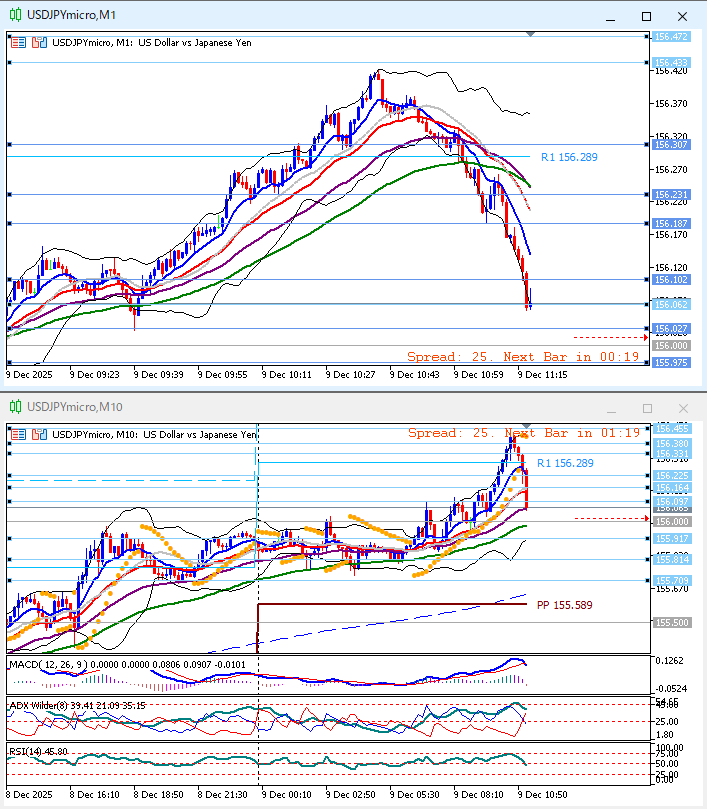This screenshot has height=809, width=707.
Task: Close the USDJPYmicro,M10 chart window
Action: coord(682,408)
